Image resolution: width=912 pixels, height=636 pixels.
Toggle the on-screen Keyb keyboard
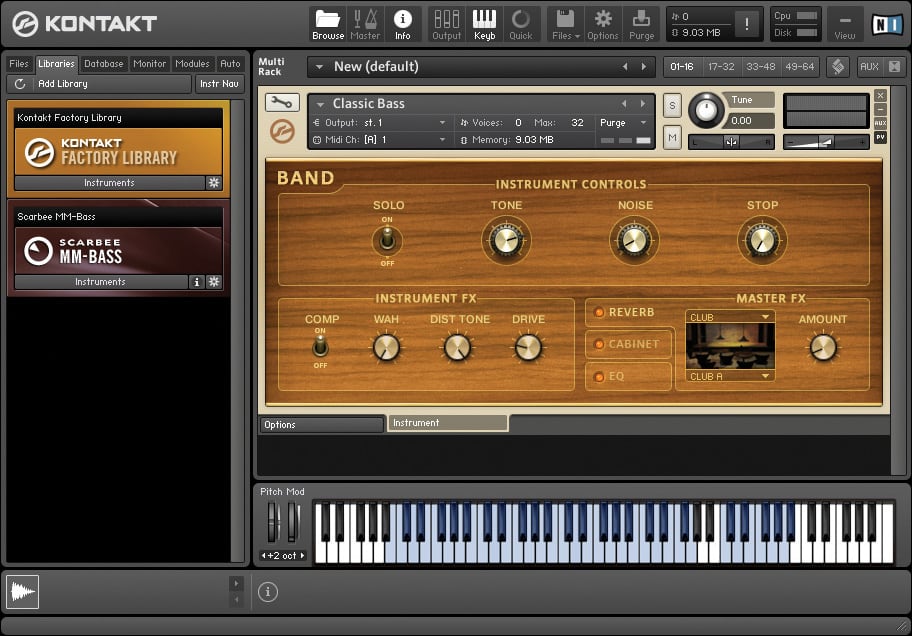click(484, 24)
